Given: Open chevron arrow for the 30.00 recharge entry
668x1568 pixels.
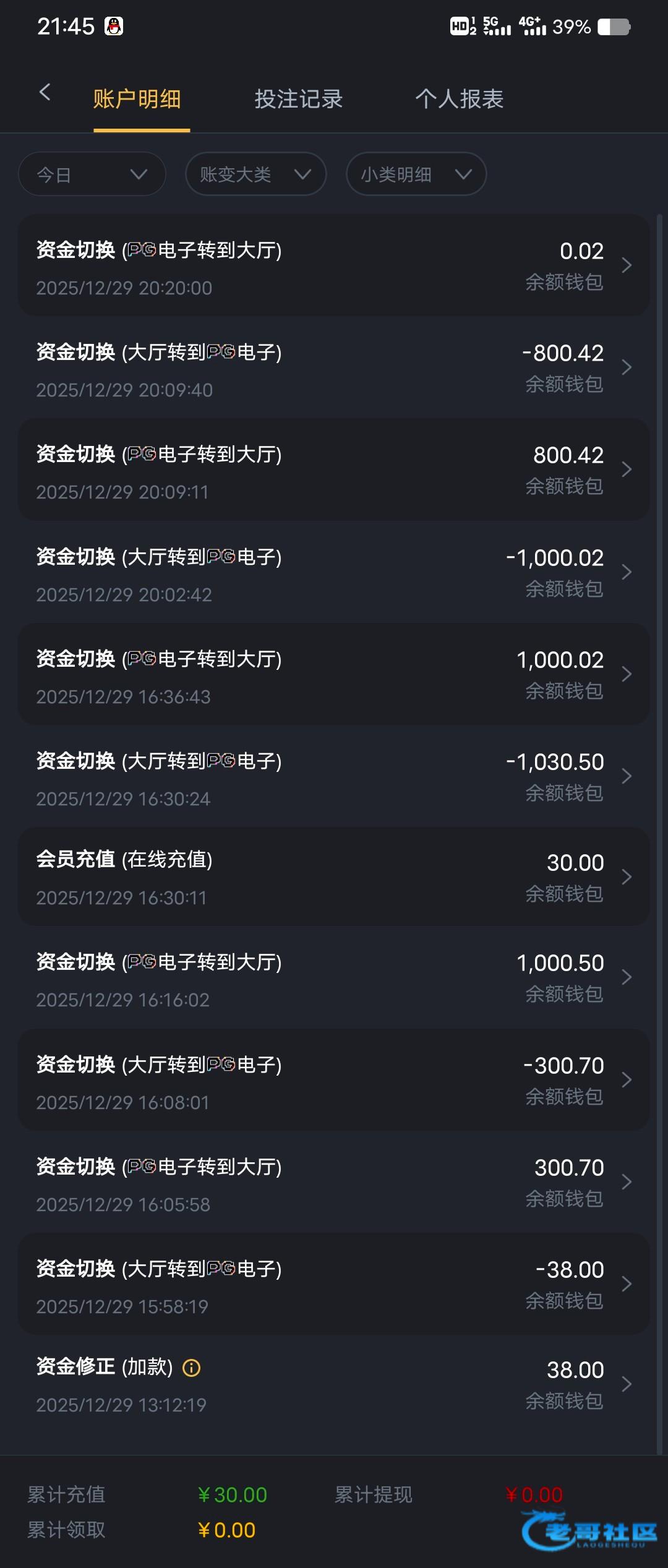Looking at the screenshot, I should tap(627, 877).
